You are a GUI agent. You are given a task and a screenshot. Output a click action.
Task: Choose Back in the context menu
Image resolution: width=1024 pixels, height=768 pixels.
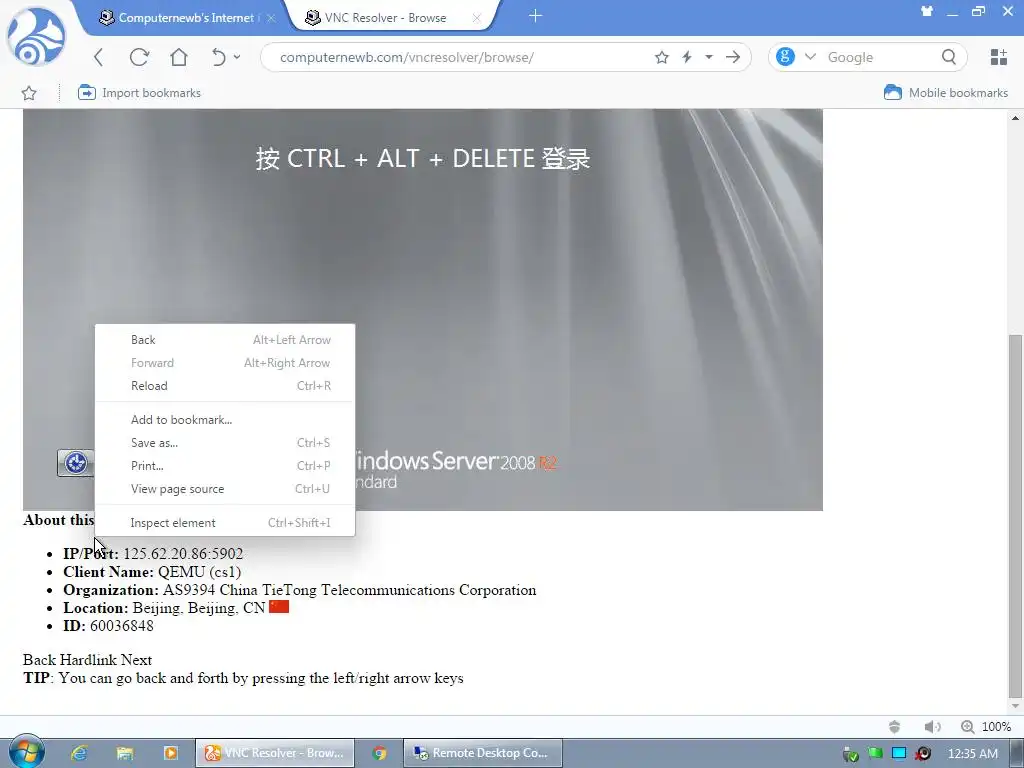pos(225,340)
